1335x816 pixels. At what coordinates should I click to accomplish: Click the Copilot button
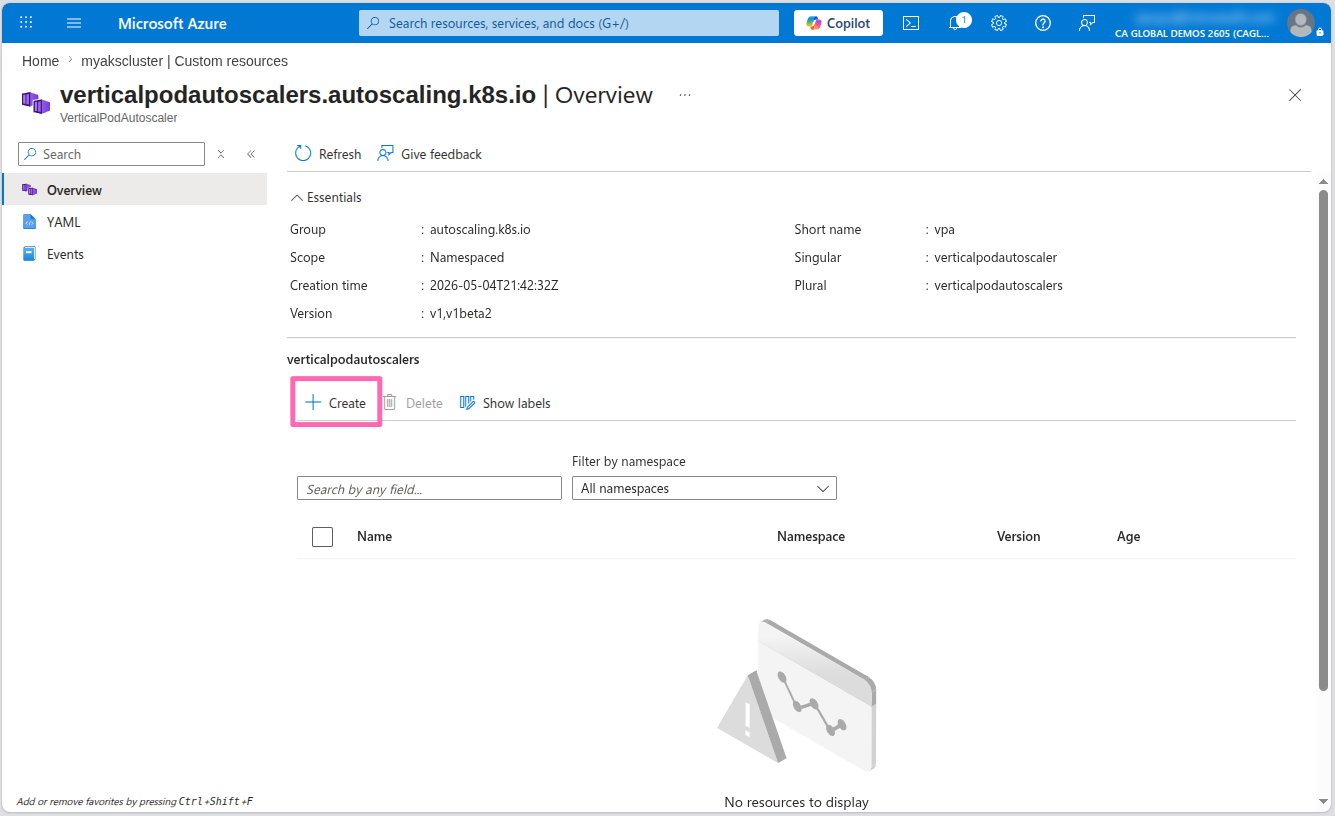(838, 23)
